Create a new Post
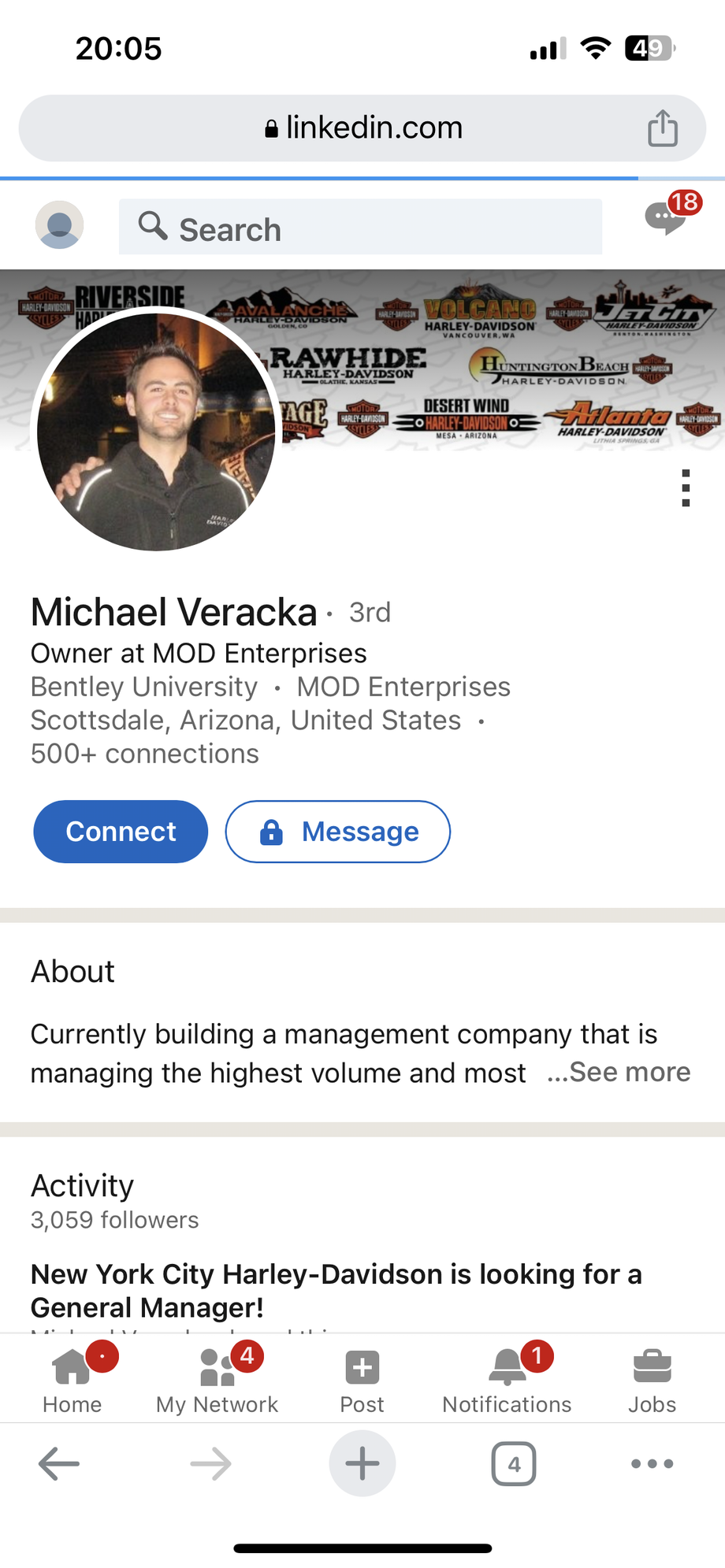The height and width of the screenshot is (1568, 725). click(x=362, y=1380)
